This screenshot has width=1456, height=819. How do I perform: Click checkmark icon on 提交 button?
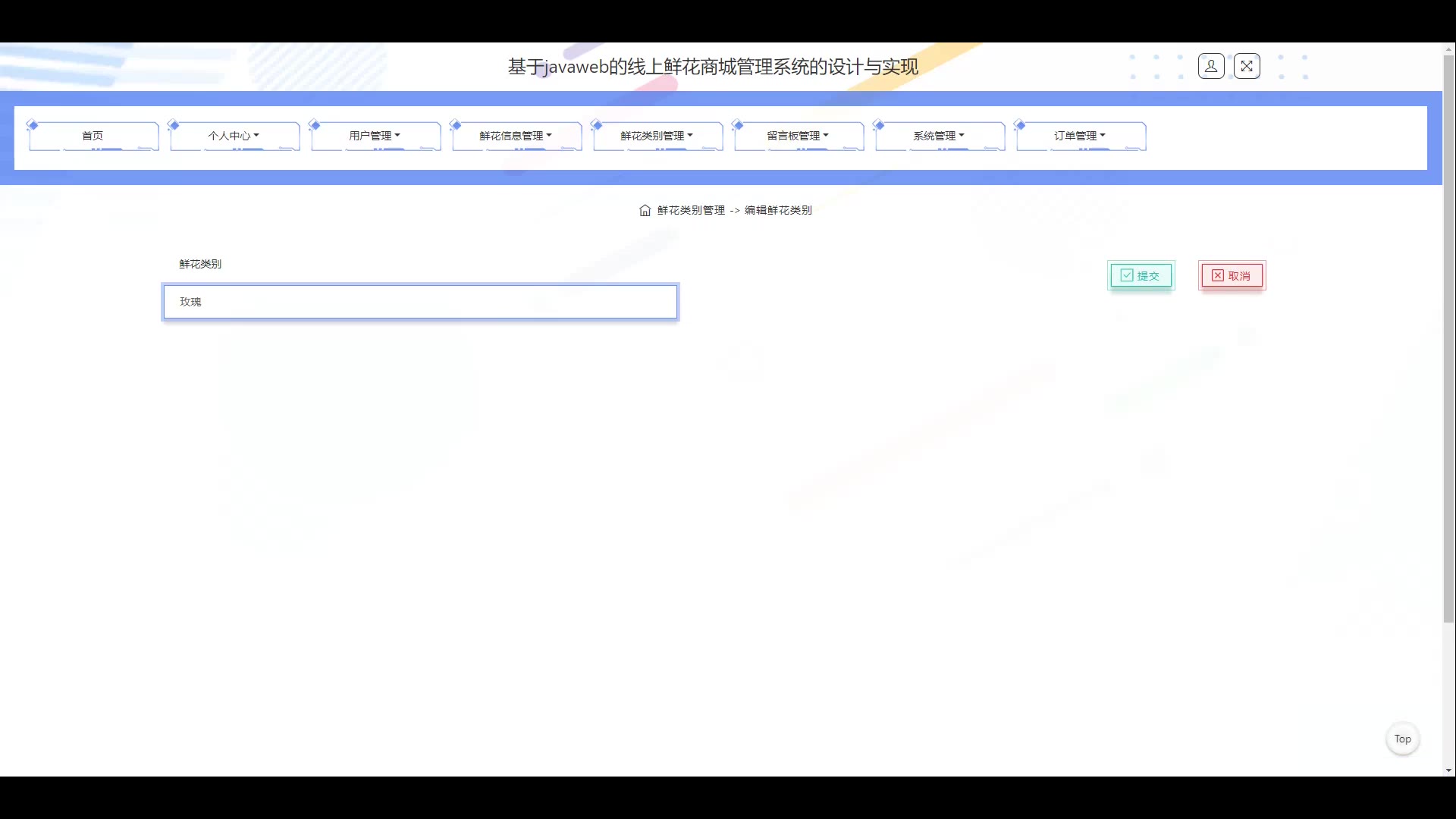pos(1127,276)
